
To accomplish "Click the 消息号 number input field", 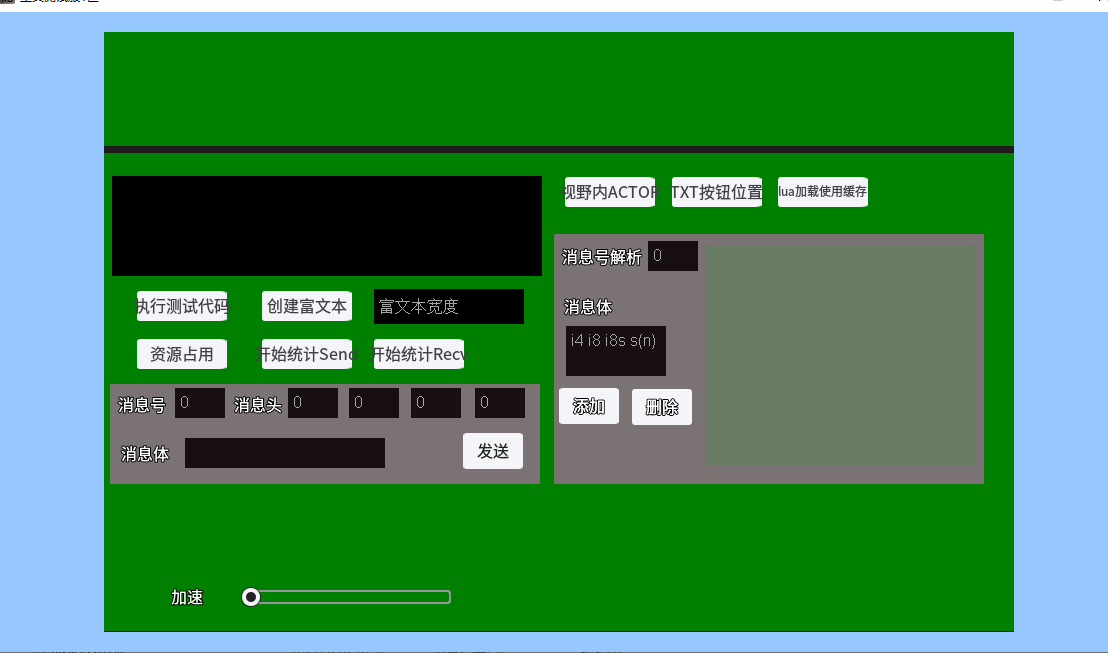I will click(x=200, y=403).
